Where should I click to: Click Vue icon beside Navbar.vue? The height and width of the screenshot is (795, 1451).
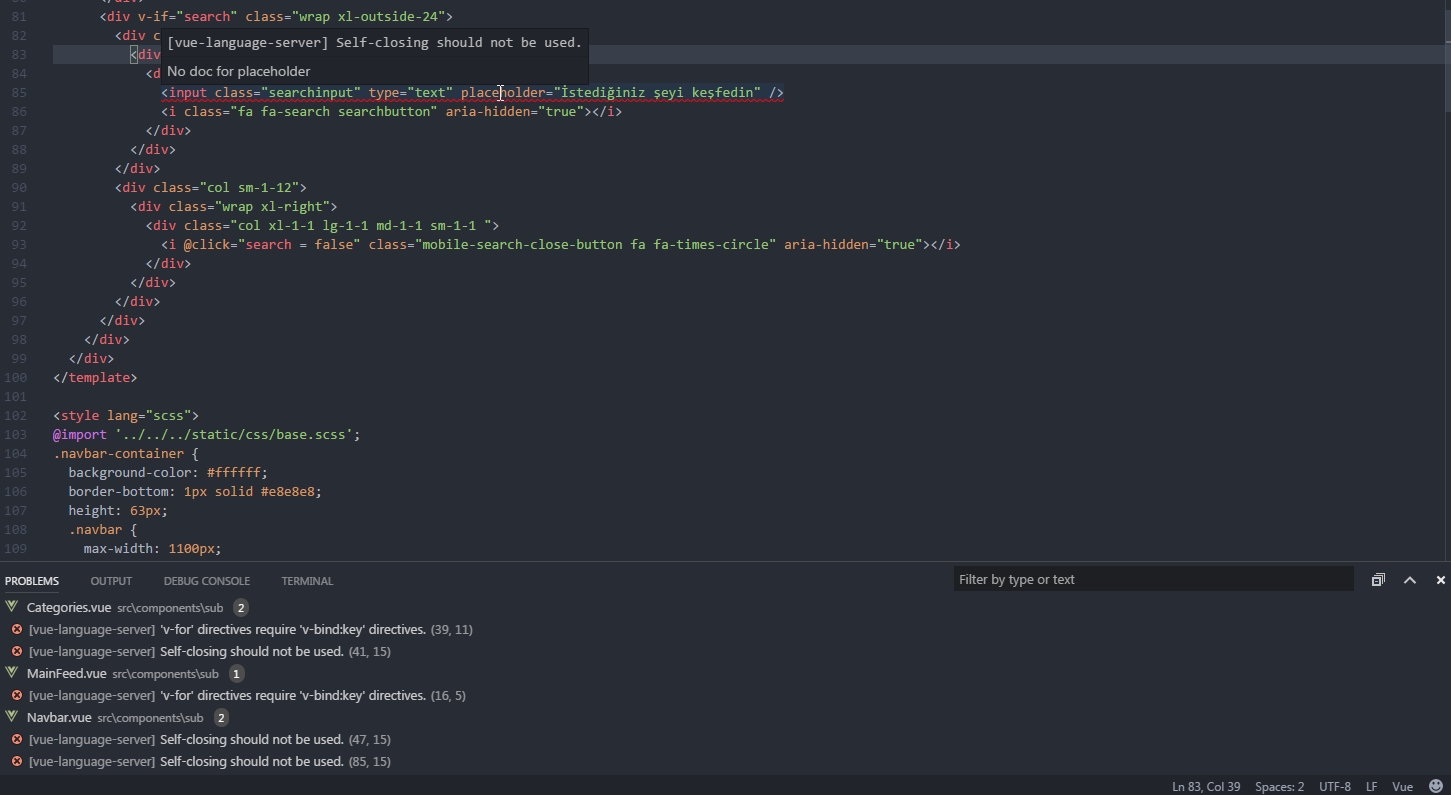pos(12,717)
